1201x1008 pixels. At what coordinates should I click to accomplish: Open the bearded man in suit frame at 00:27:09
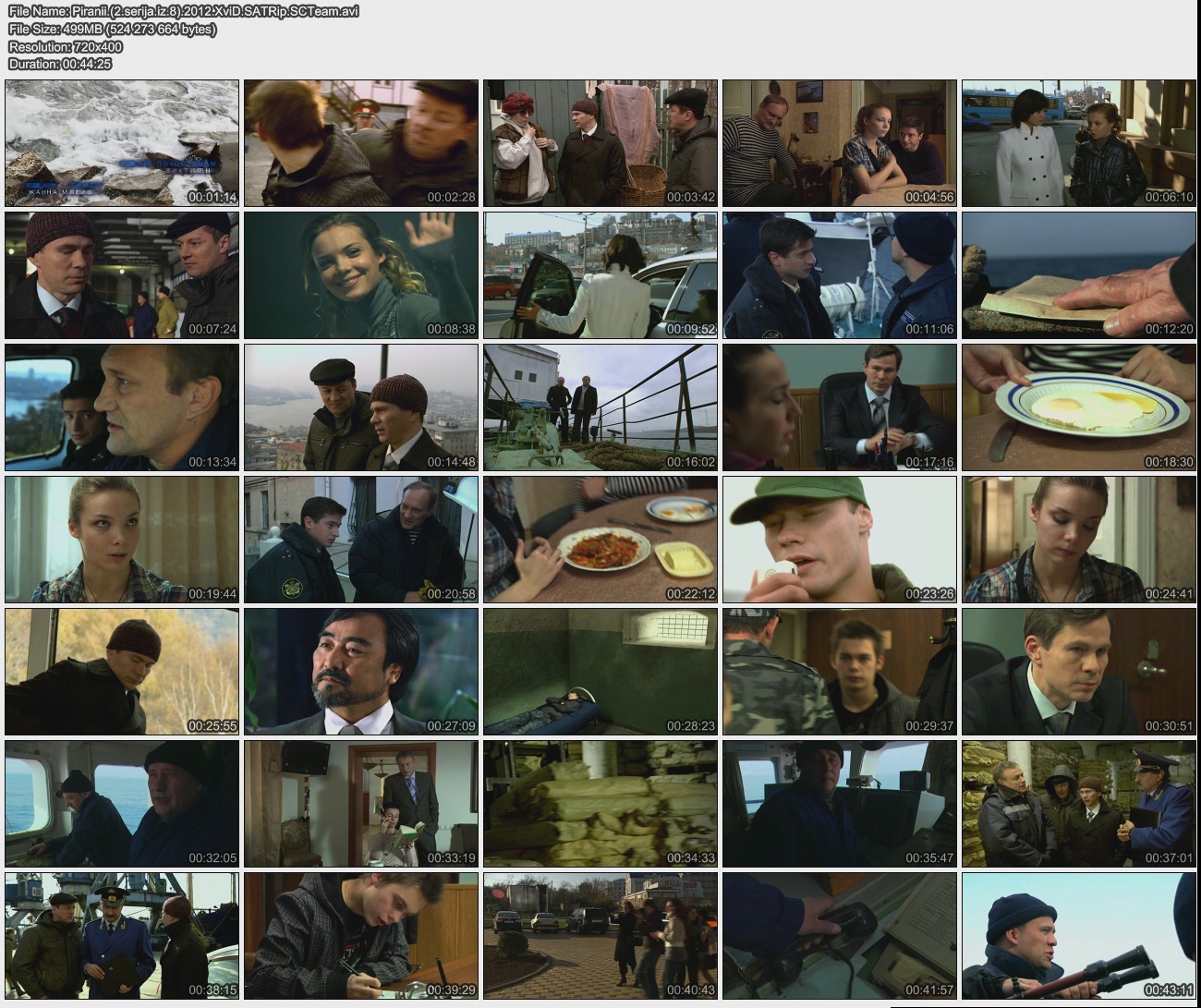coord(361,672)
